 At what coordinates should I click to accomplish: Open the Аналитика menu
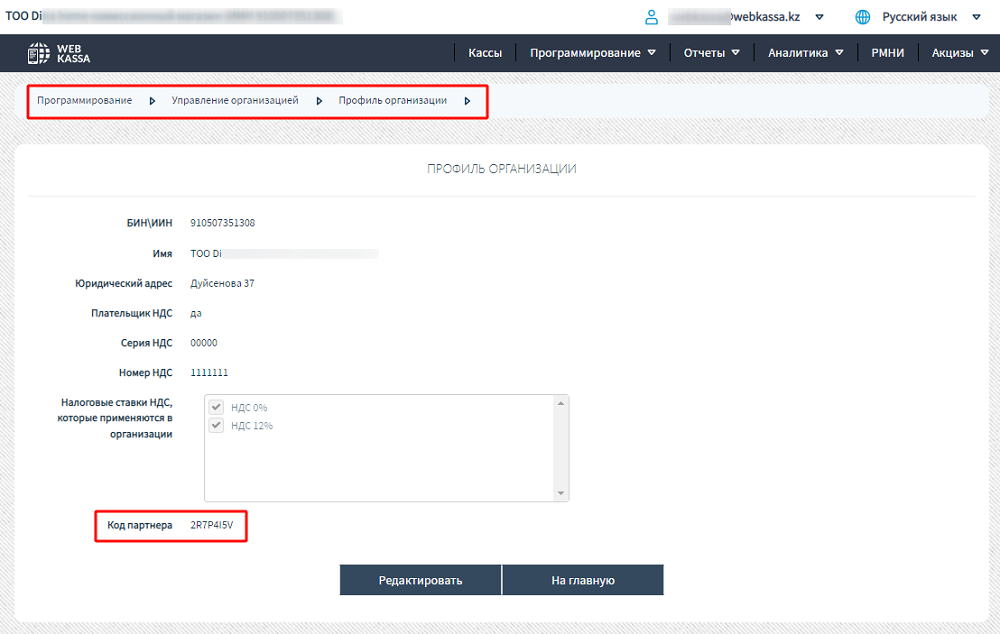(797, 53)
